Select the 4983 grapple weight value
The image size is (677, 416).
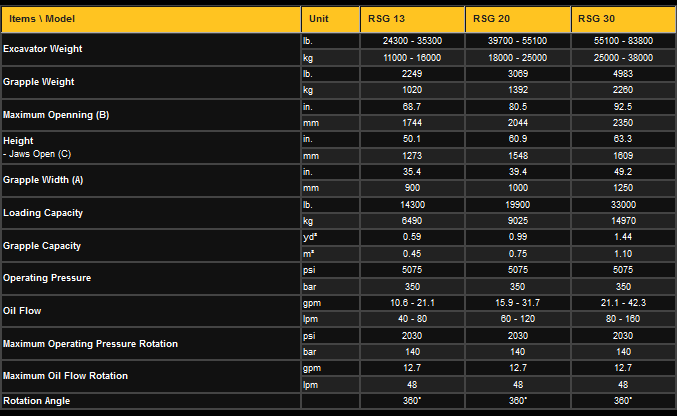pyautogui.click(x=622, y=73)
